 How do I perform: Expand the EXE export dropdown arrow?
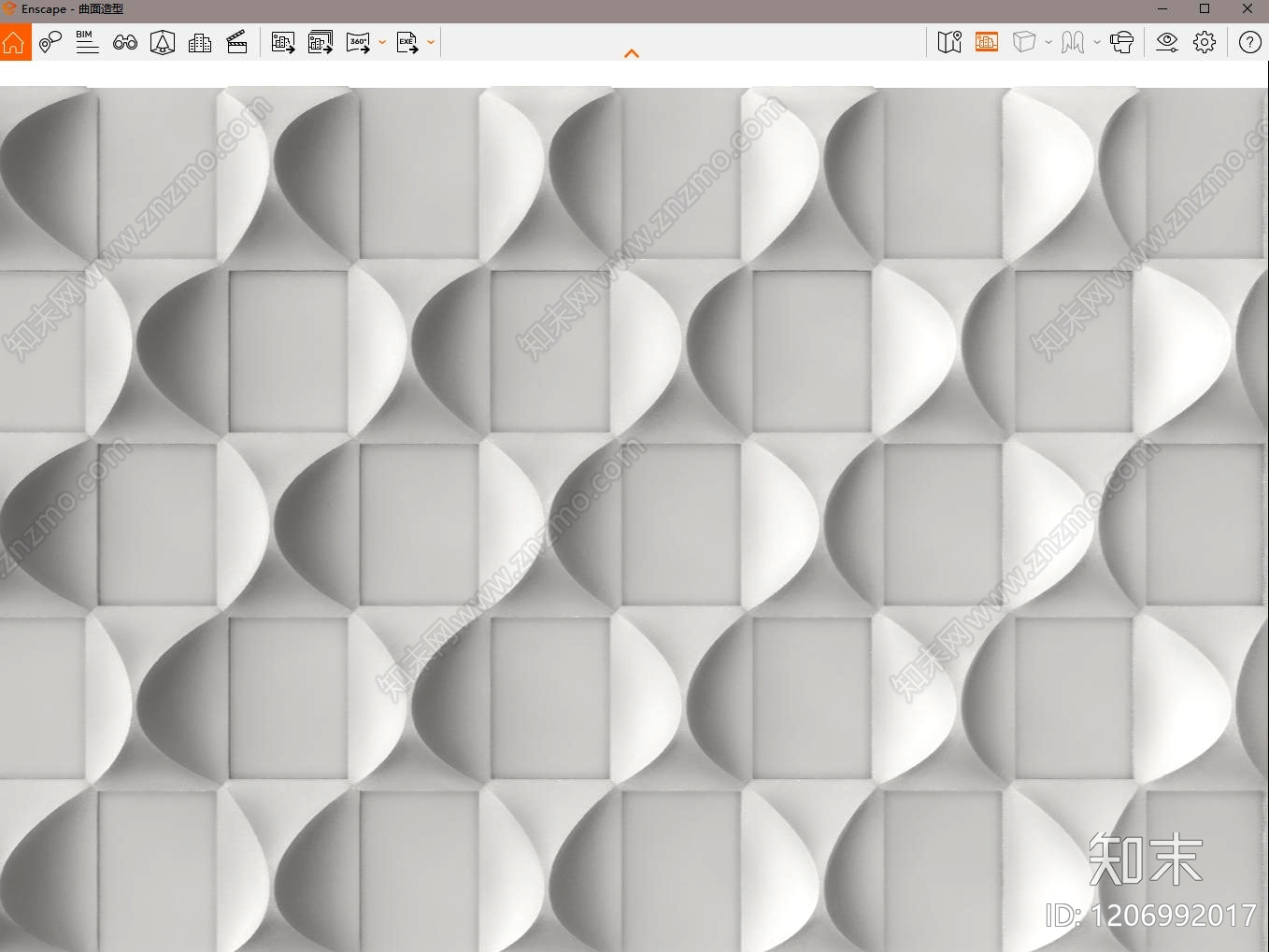pyautogui.click(x=431, y=42)
